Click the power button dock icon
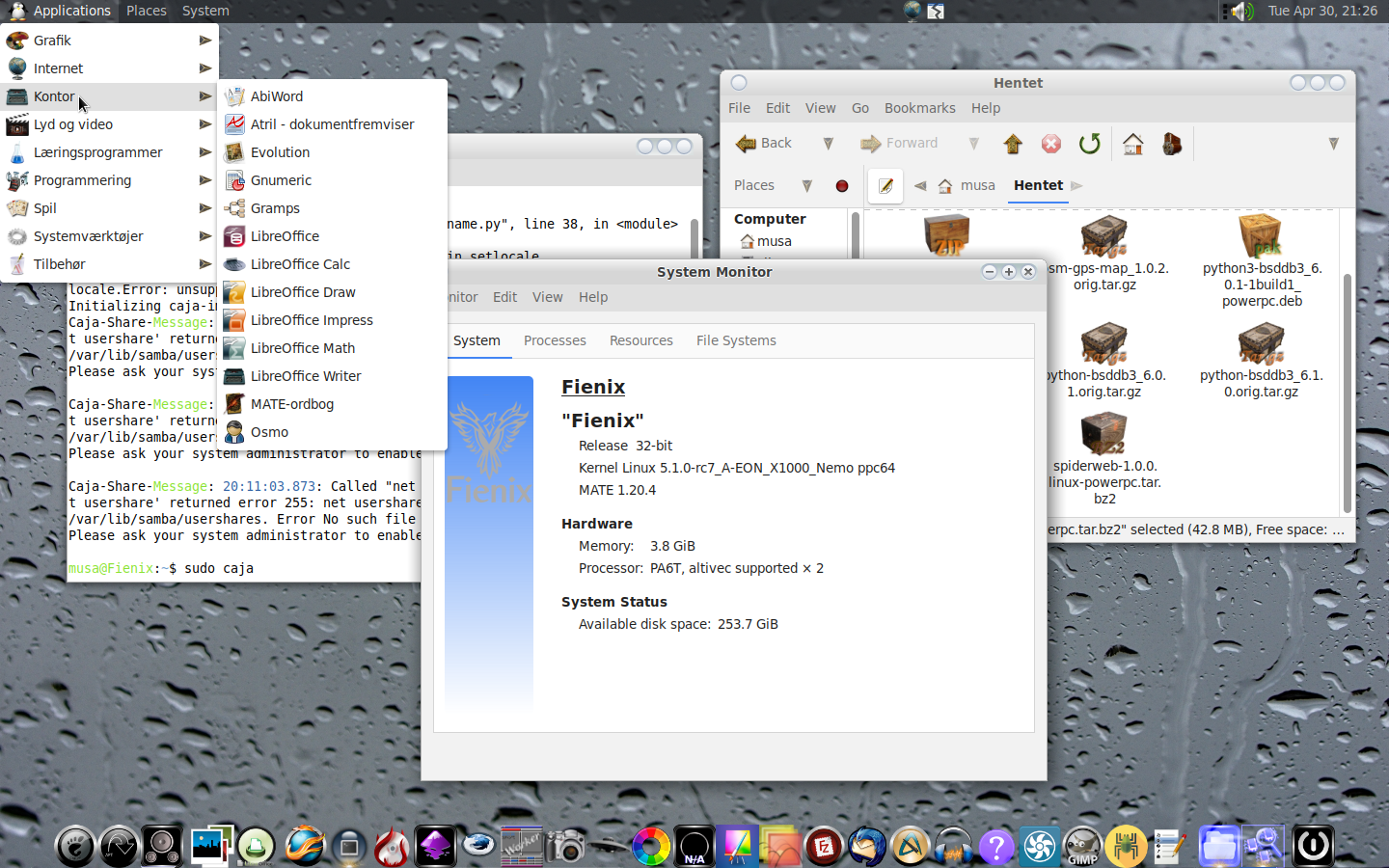 1313,846
